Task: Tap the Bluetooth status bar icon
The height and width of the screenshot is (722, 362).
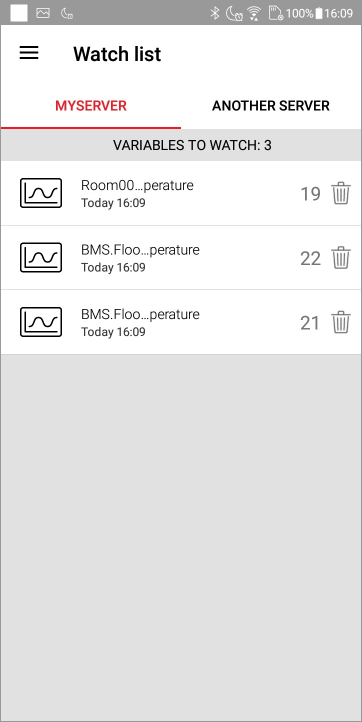Action: pos(215,13)
